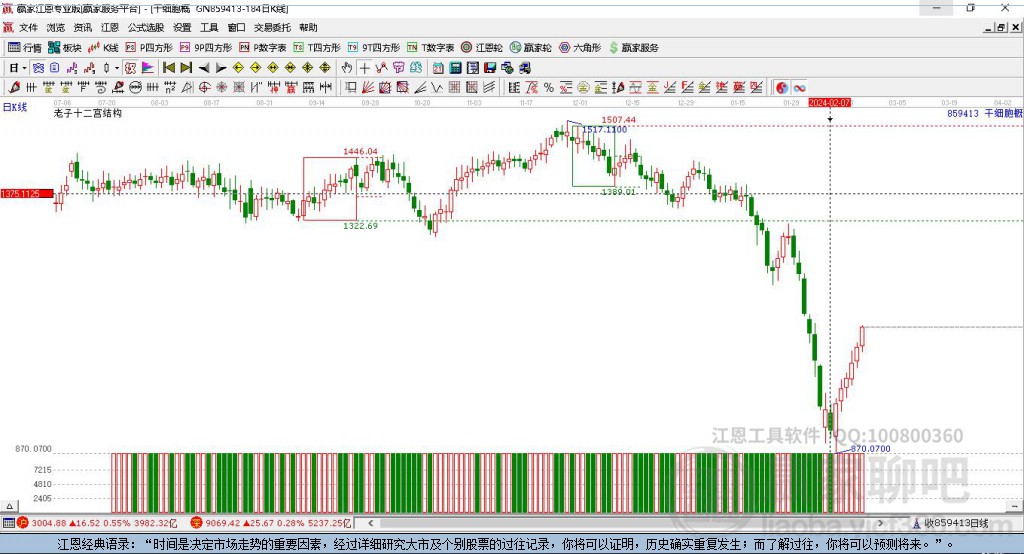The height and width of the screenshot is (554, 1024).
Task: Select the hand pan tool
Action: coord(347,68)
